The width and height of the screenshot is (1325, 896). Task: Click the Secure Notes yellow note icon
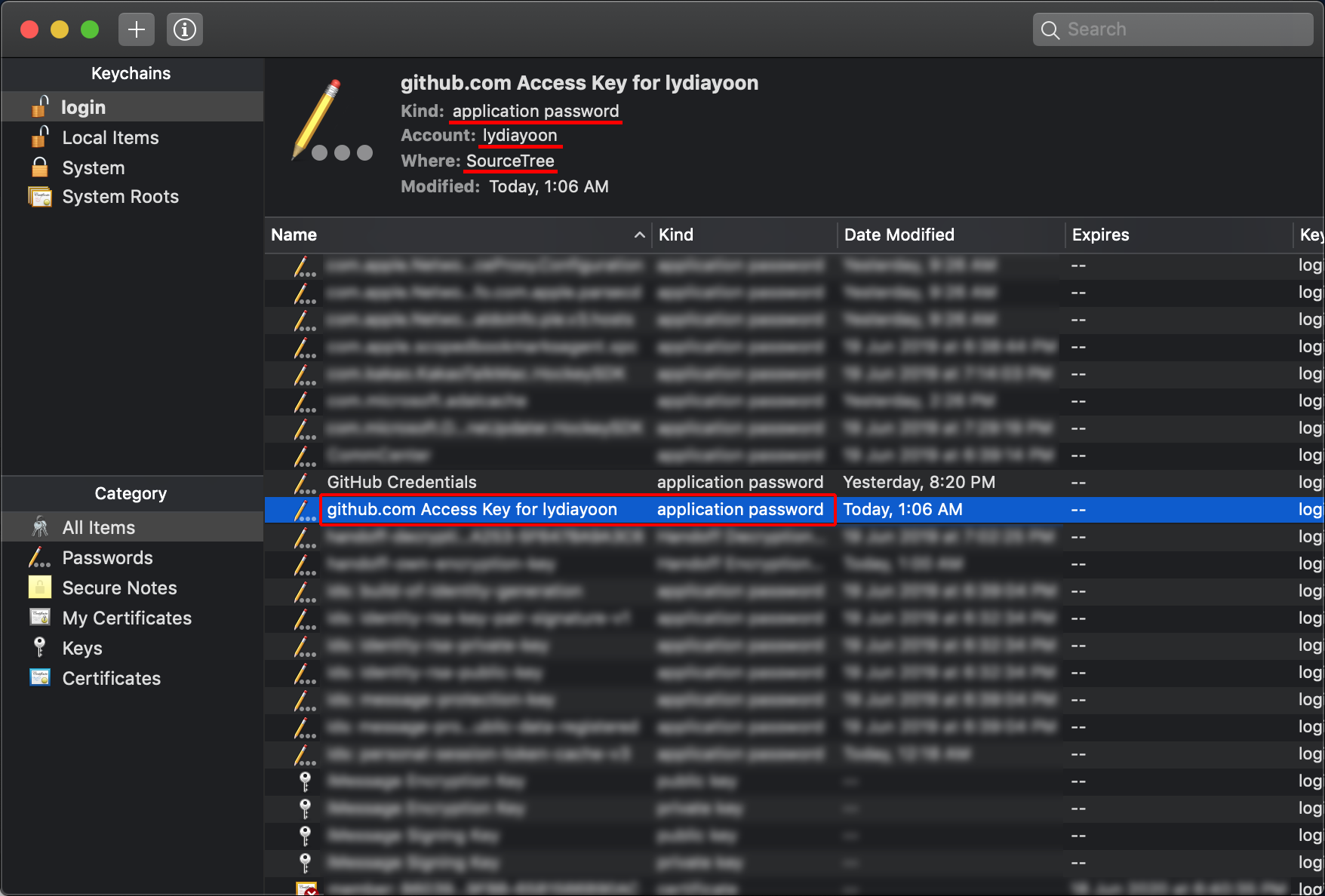pos(40,587)
